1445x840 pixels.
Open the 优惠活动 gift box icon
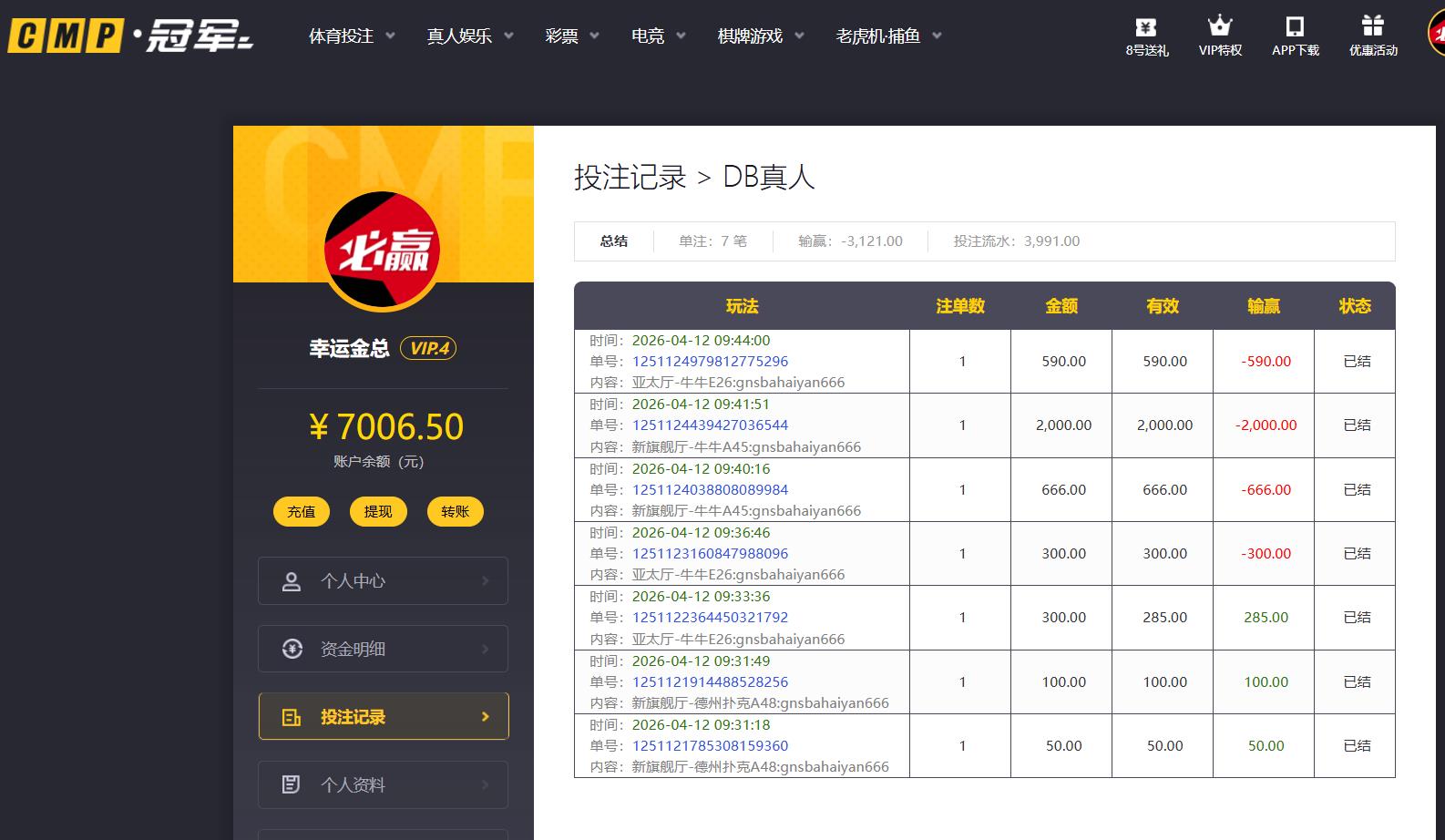(x=1372, y=26)
